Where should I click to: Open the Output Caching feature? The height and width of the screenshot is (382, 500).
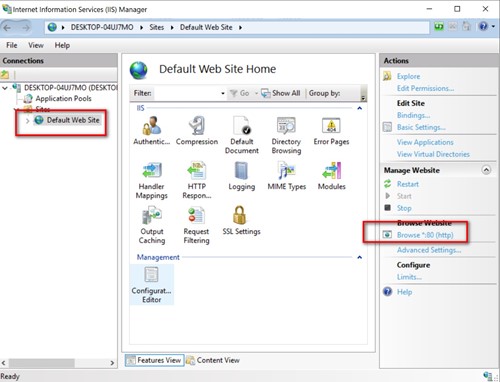click(152, 225)
